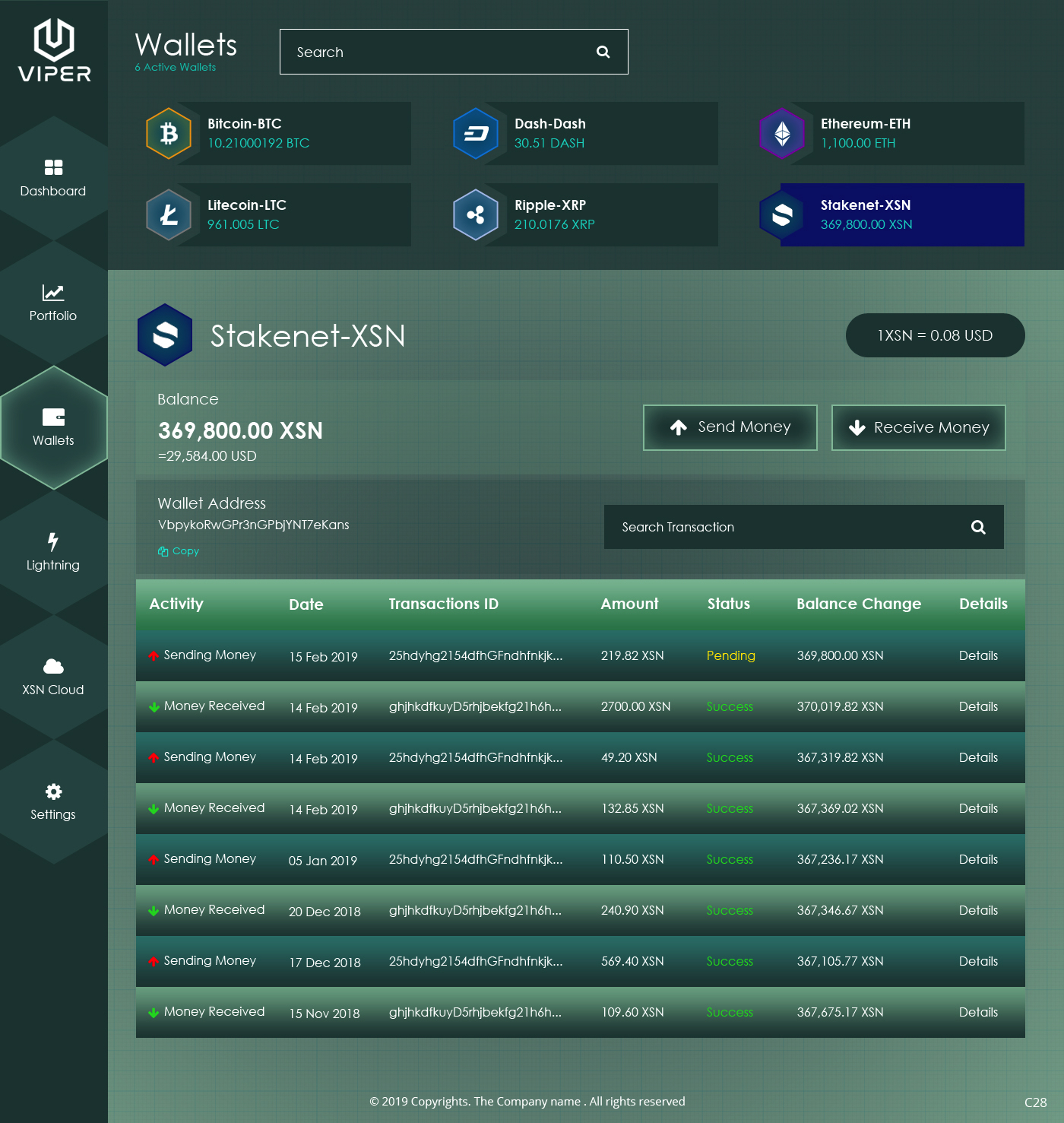Click the green arrow on 20 Dec 2018 row
The height and width of the screenshot is (1123, 1064).
click(x=154, y=911)
